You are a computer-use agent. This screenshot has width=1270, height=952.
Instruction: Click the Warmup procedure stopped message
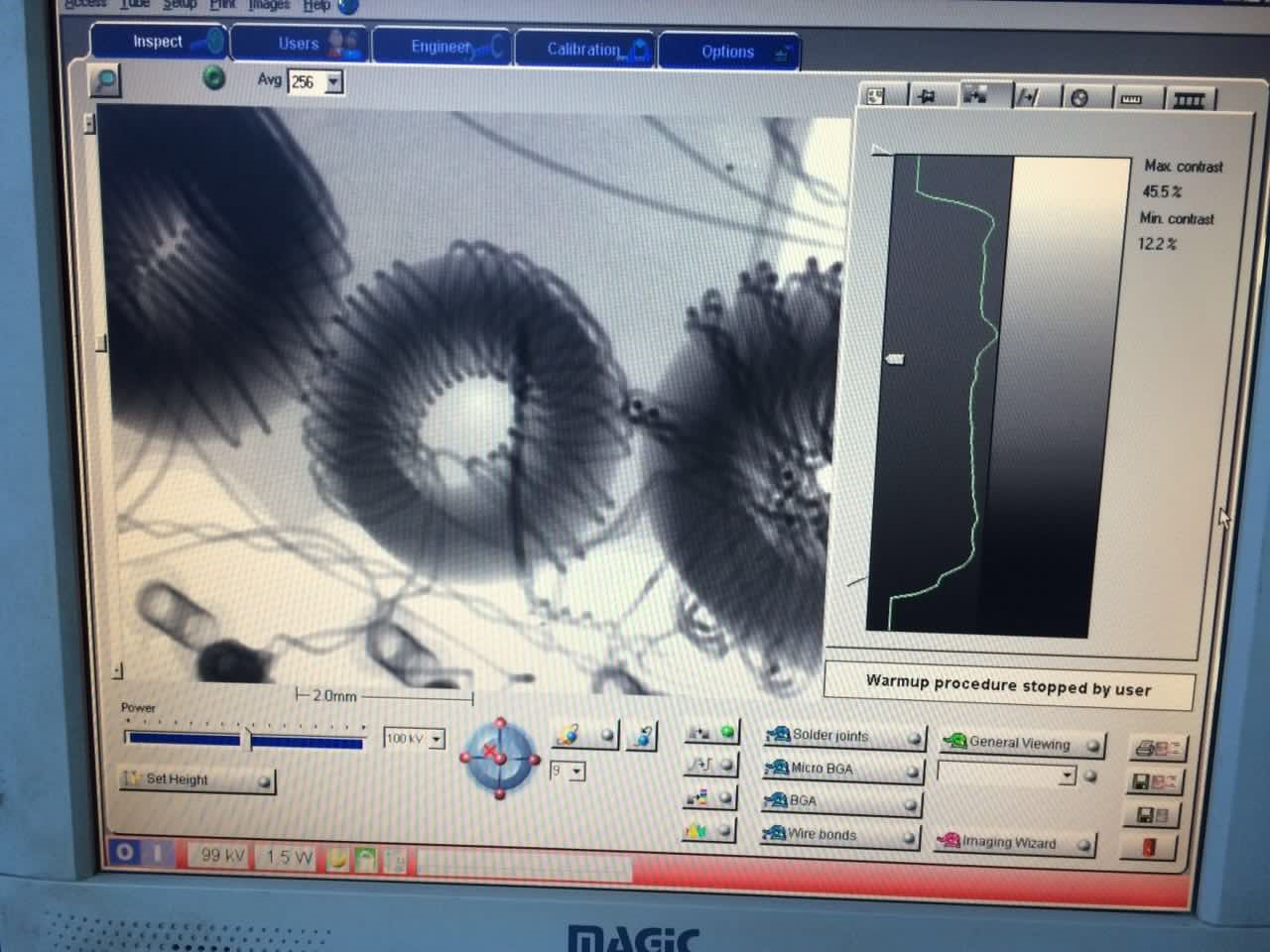coord(1009,686)
